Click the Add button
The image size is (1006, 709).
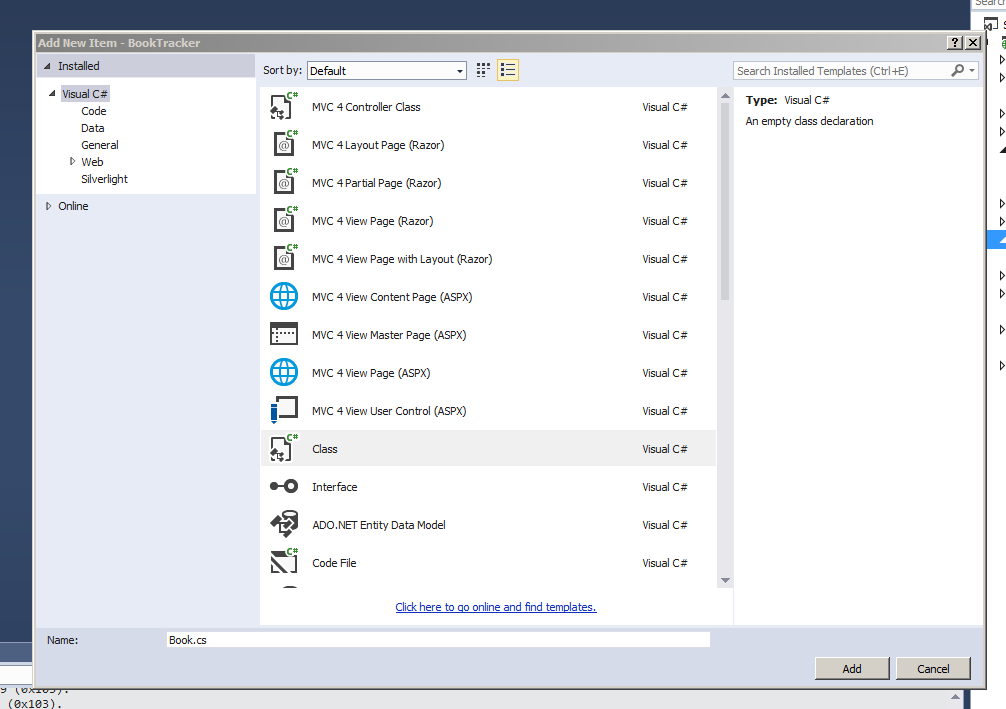[x=852, y=669]
